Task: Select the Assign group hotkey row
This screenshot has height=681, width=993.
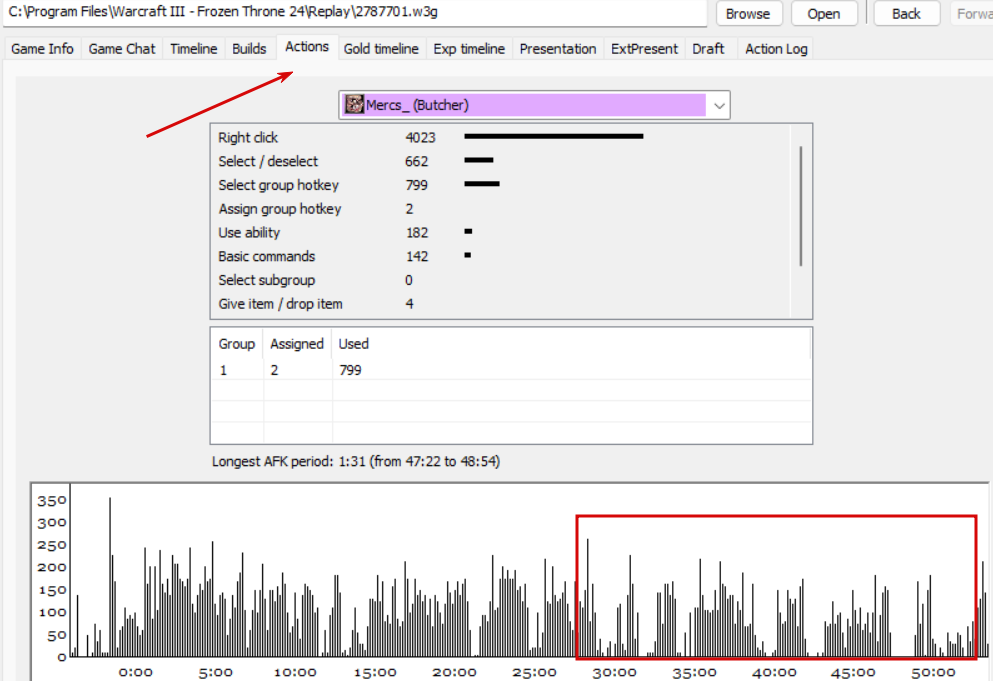Action: pyautogui.click(x=500, y=209)
